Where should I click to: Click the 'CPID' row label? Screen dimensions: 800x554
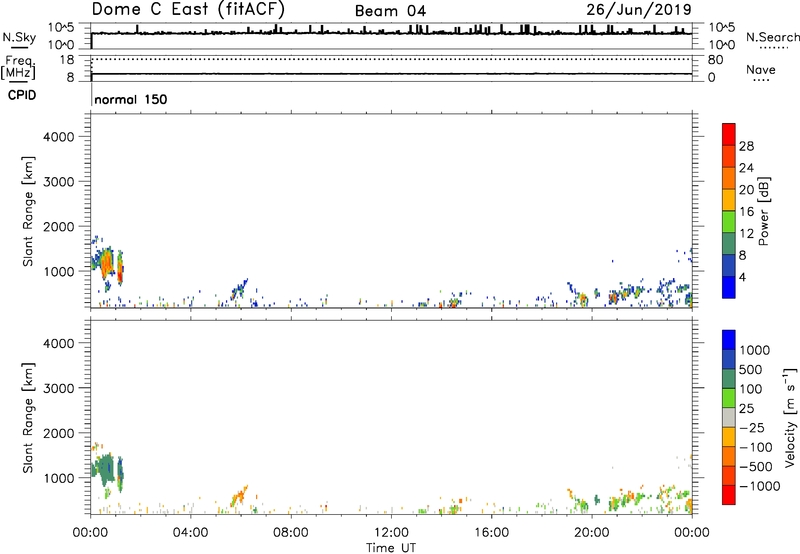coord(22,95)
